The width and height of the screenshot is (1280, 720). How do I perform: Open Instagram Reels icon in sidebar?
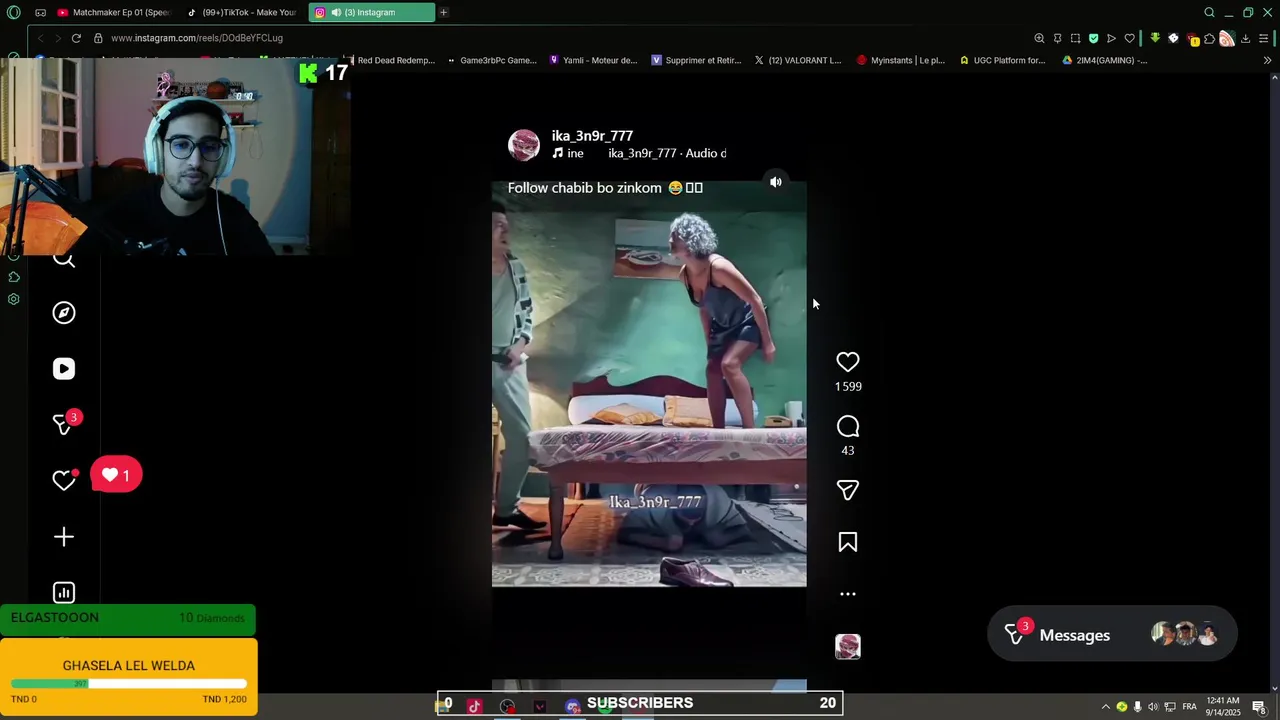point(64,369)
